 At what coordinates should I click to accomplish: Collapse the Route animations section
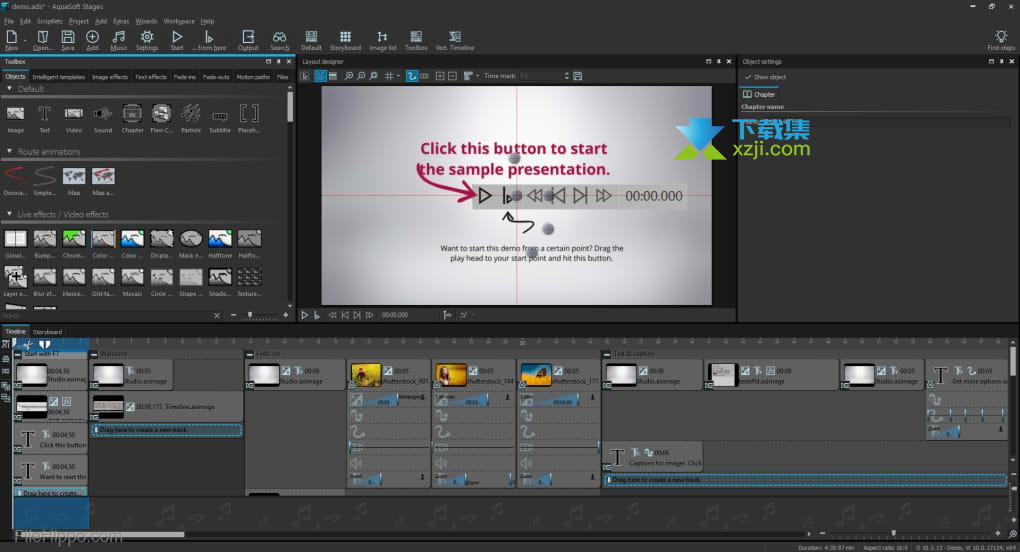click(9, 151)
